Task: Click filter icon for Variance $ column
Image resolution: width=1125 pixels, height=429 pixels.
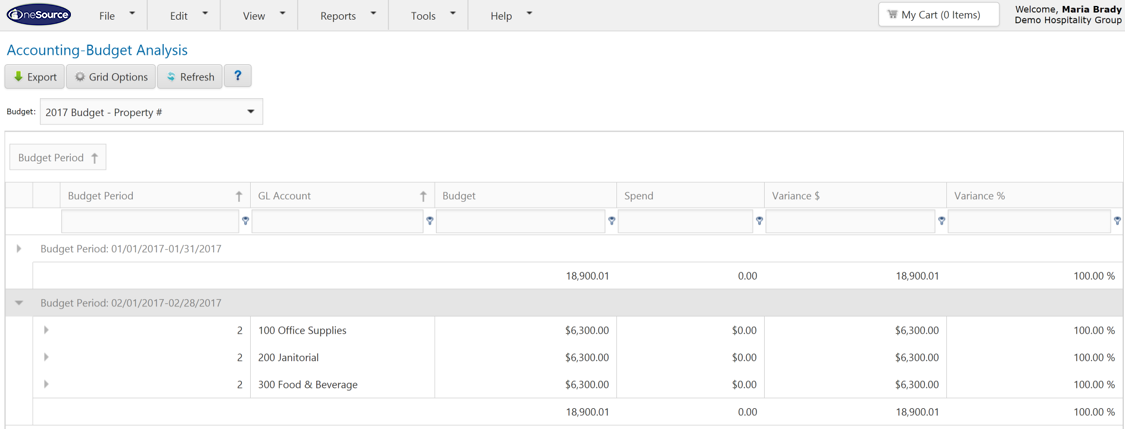Action: 941,221
